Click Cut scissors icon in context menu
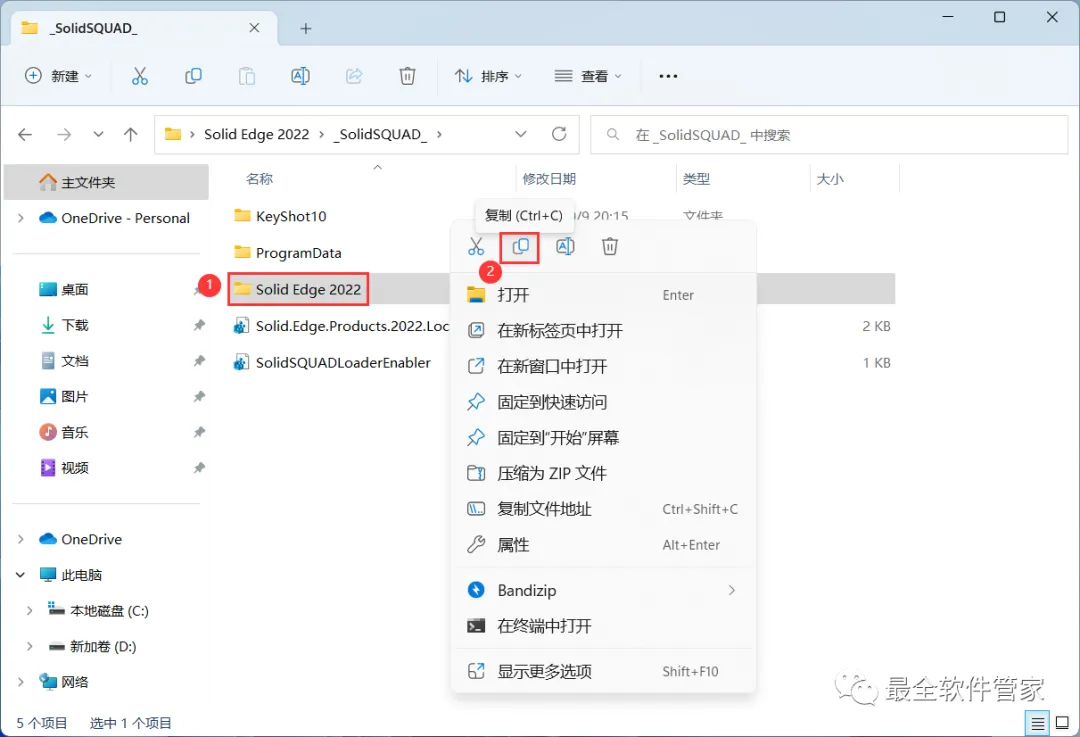1080x737 pixels. [476, 247]
